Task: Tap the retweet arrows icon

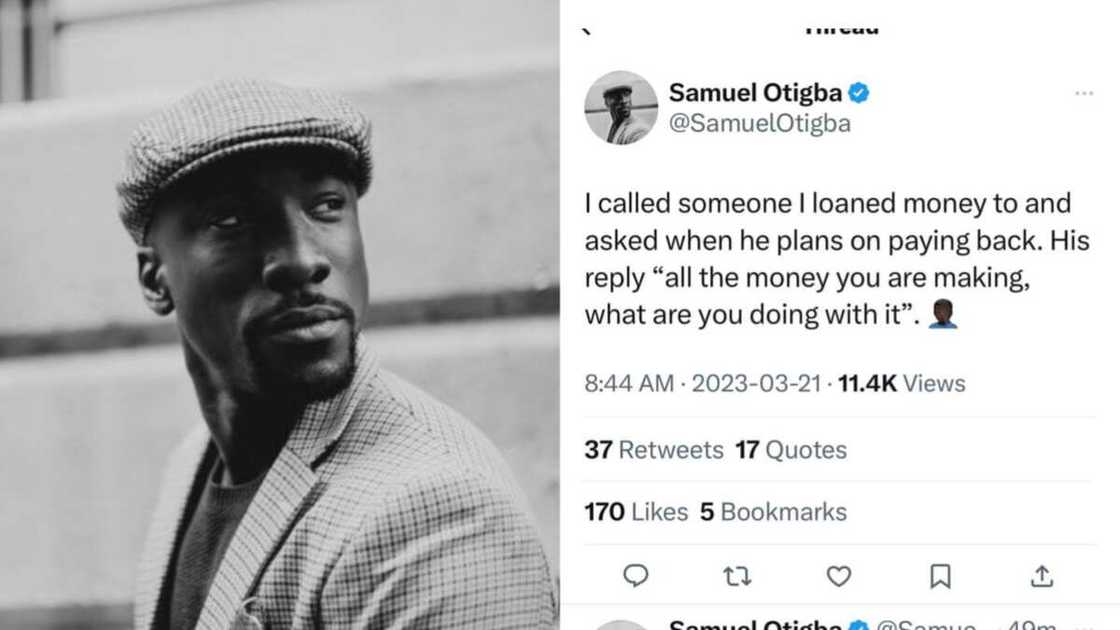Action: point(737,576)
